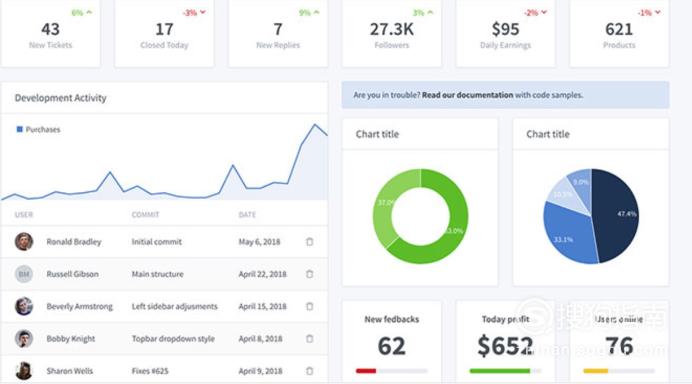This screenshot has width=692, height=384.
Task: Sort by the DATE column header
Action: click(247, 215)
